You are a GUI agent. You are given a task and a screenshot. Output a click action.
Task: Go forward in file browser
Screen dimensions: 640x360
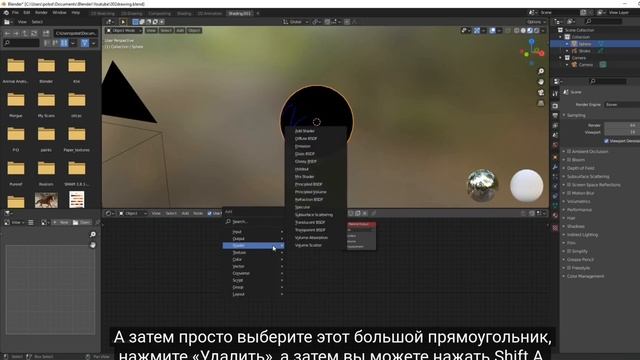coord(16,33)
